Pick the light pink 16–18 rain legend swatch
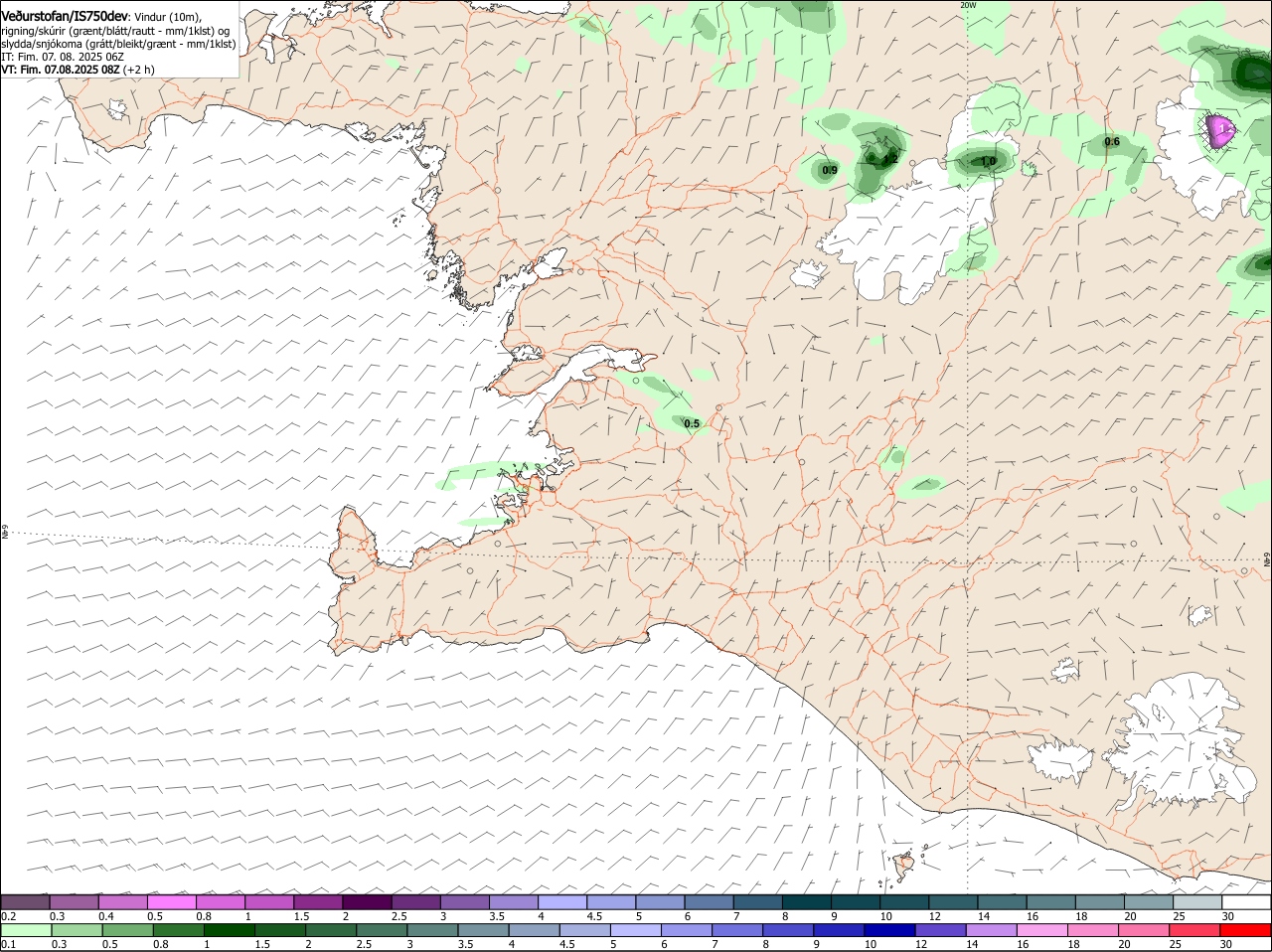 [1043, 930]
